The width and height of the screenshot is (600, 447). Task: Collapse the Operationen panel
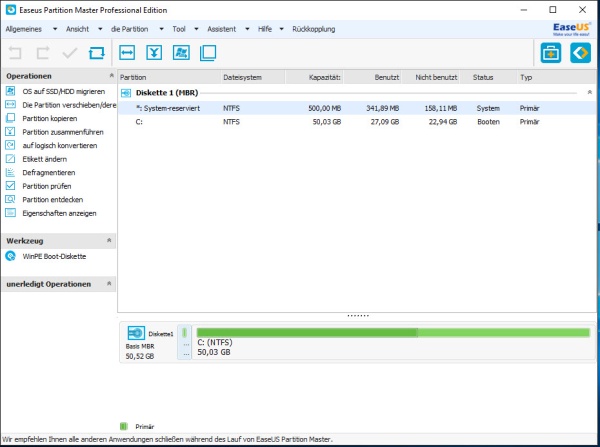click(x=111, y=75)
